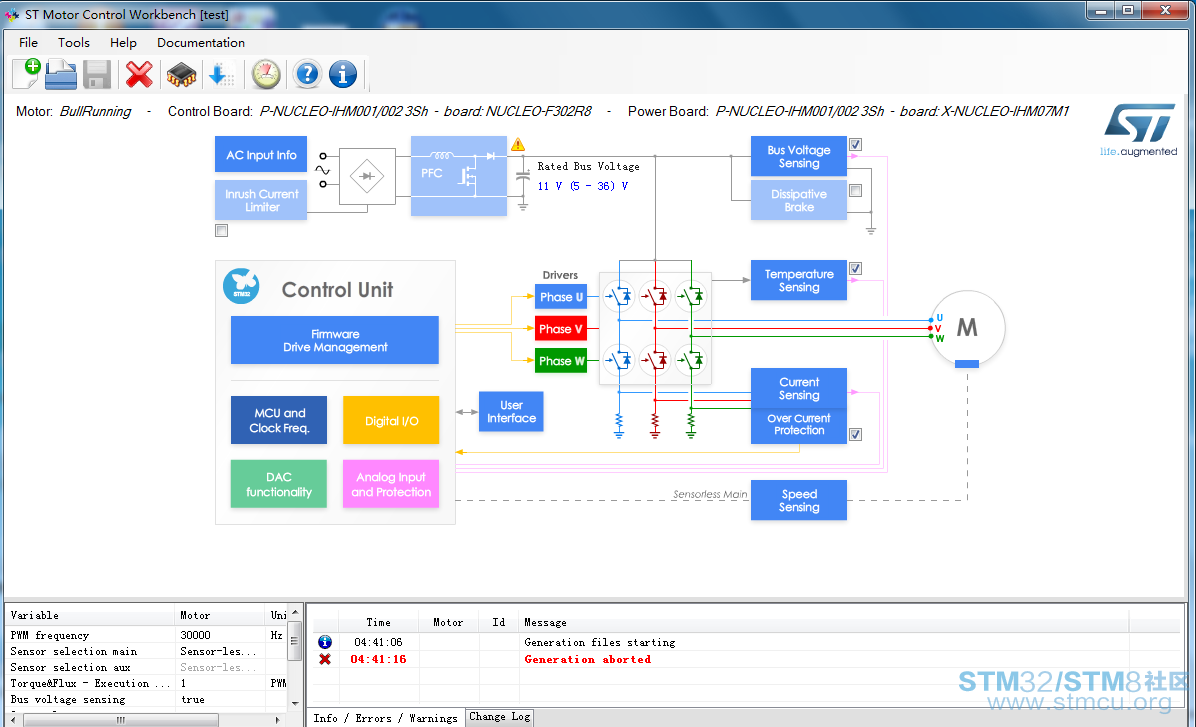Image resolution: width=1196 pixels, height=727 pixels.
Task: Click the Message column header in log
Action: click(x=824, y=622)
